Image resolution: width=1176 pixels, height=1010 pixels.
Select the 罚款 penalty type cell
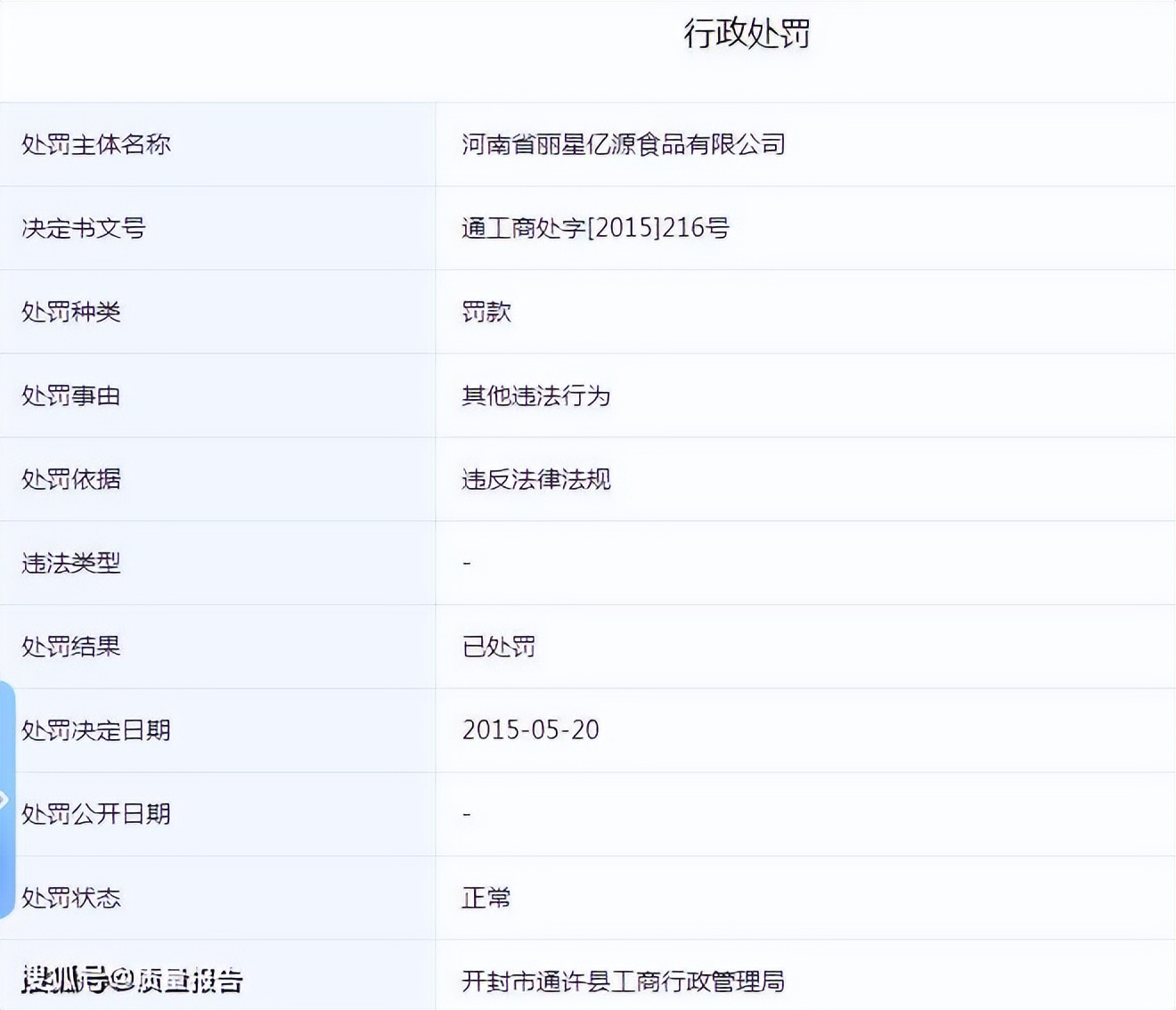[486, 312]
